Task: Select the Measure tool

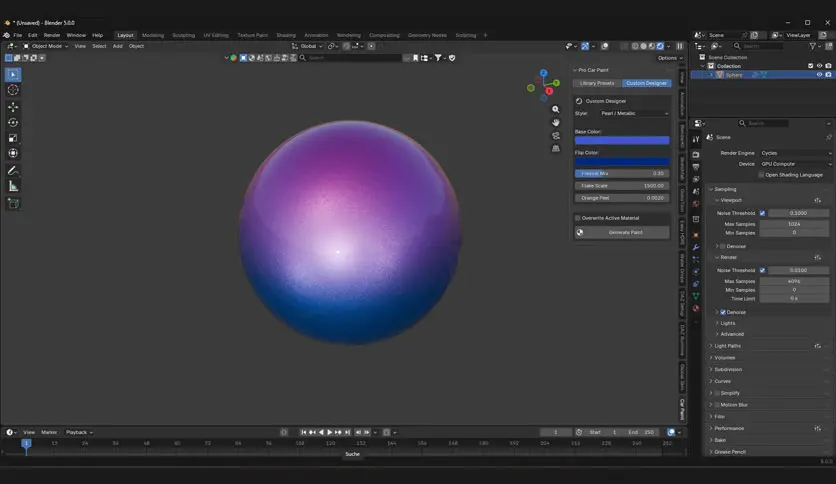Action: point(13,186)
